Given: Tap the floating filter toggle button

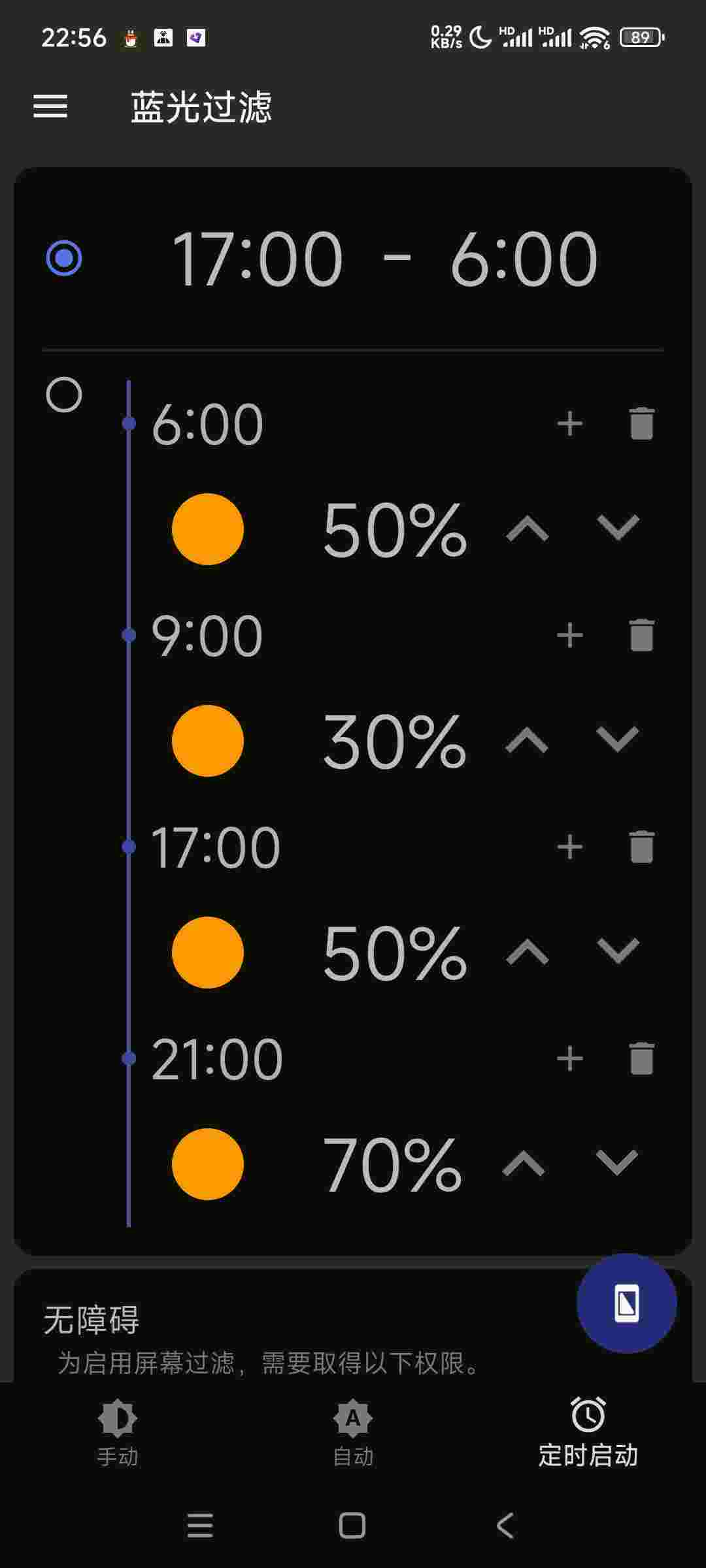Looking at the screenshot, I should tap(626, 1303).
